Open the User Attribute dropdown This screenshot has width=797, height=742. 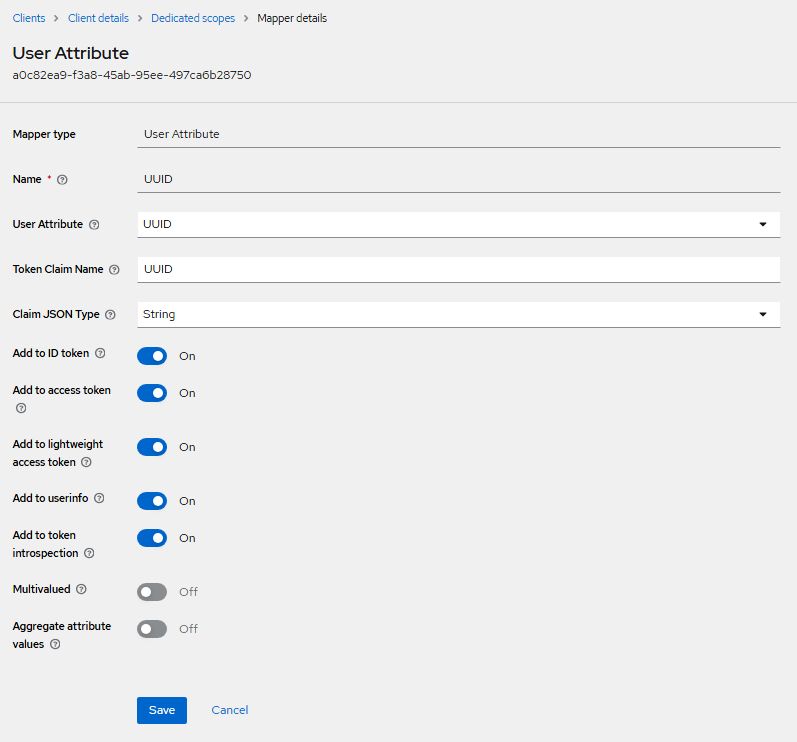coord(458,224)
